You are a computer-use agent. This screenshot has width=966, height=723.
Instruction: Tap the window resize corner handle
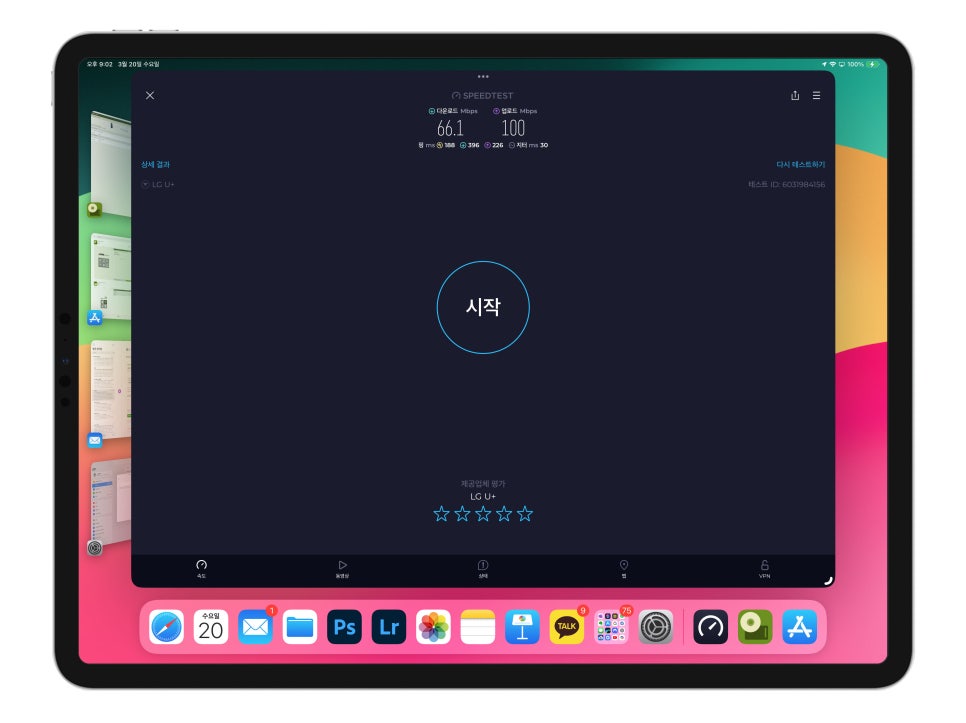click(829, 580)
